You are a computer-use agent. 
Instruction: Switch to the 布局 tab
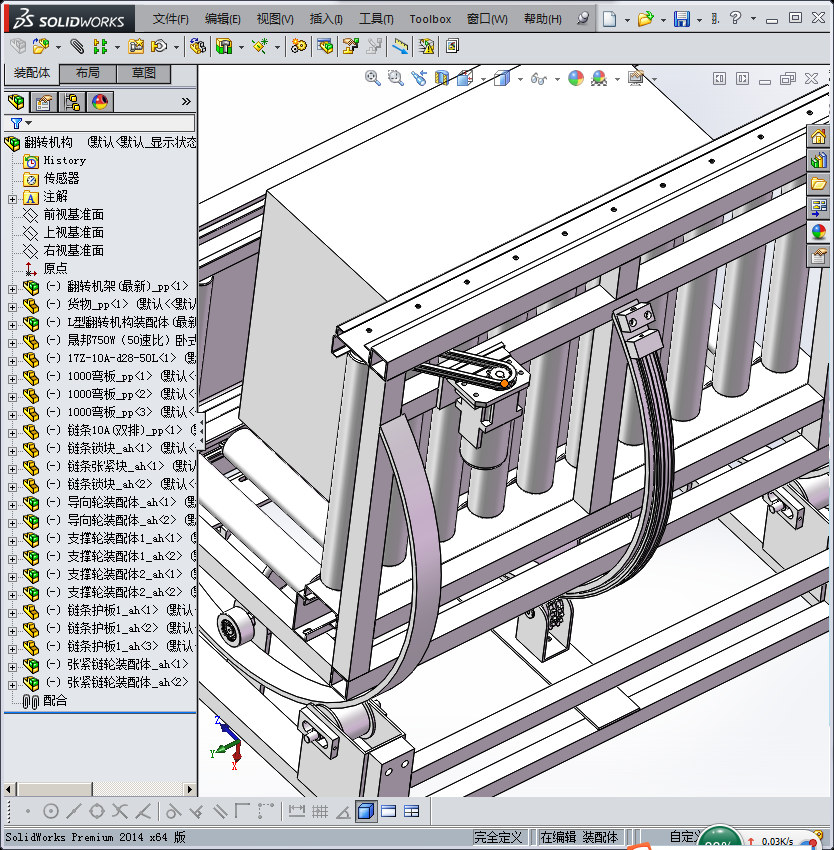[87, 73]
